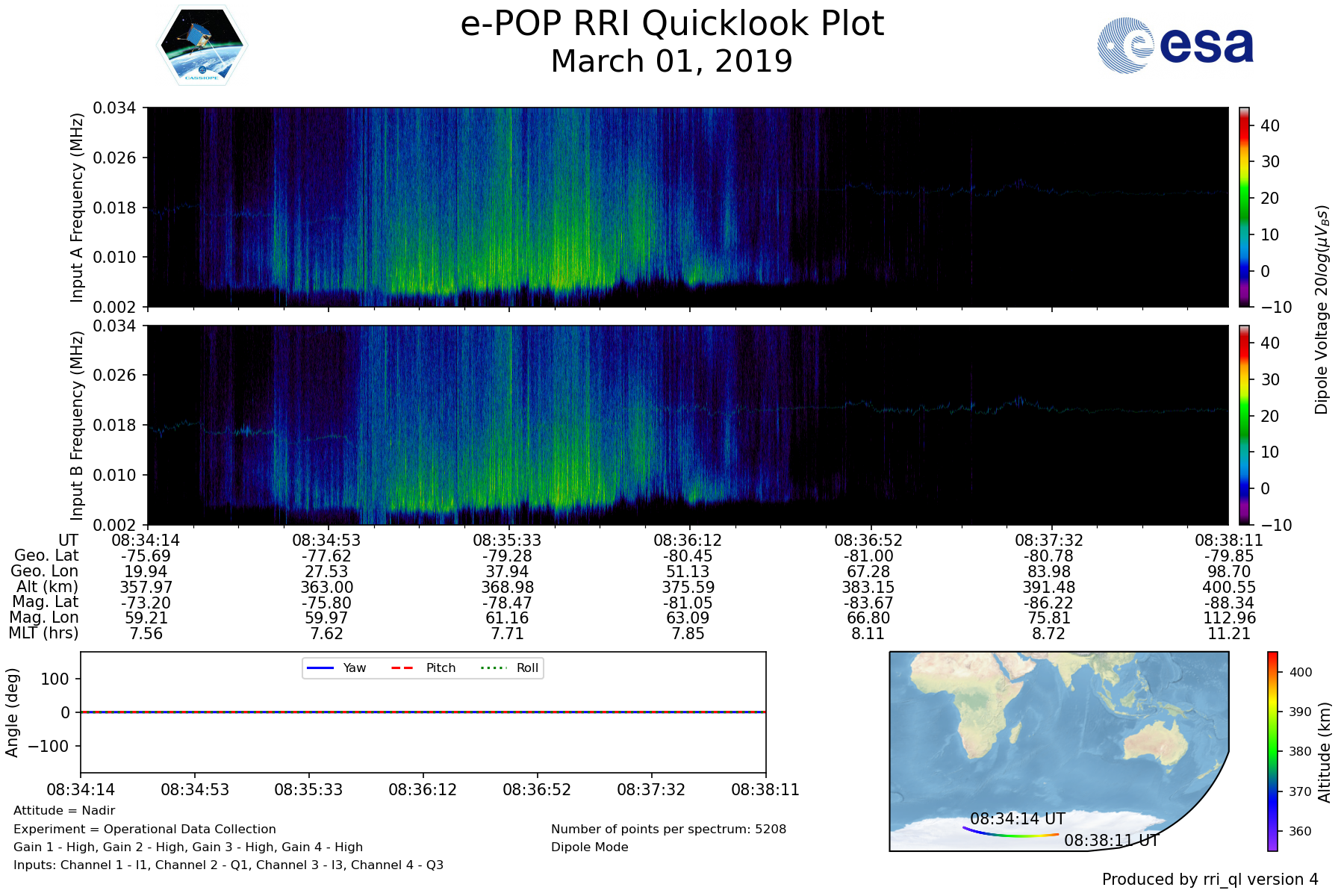Click the 08:36:52 tick on attitude plot
This screenshot has width=1344, height=896.
pyautogui.click(x=537, y=789)
